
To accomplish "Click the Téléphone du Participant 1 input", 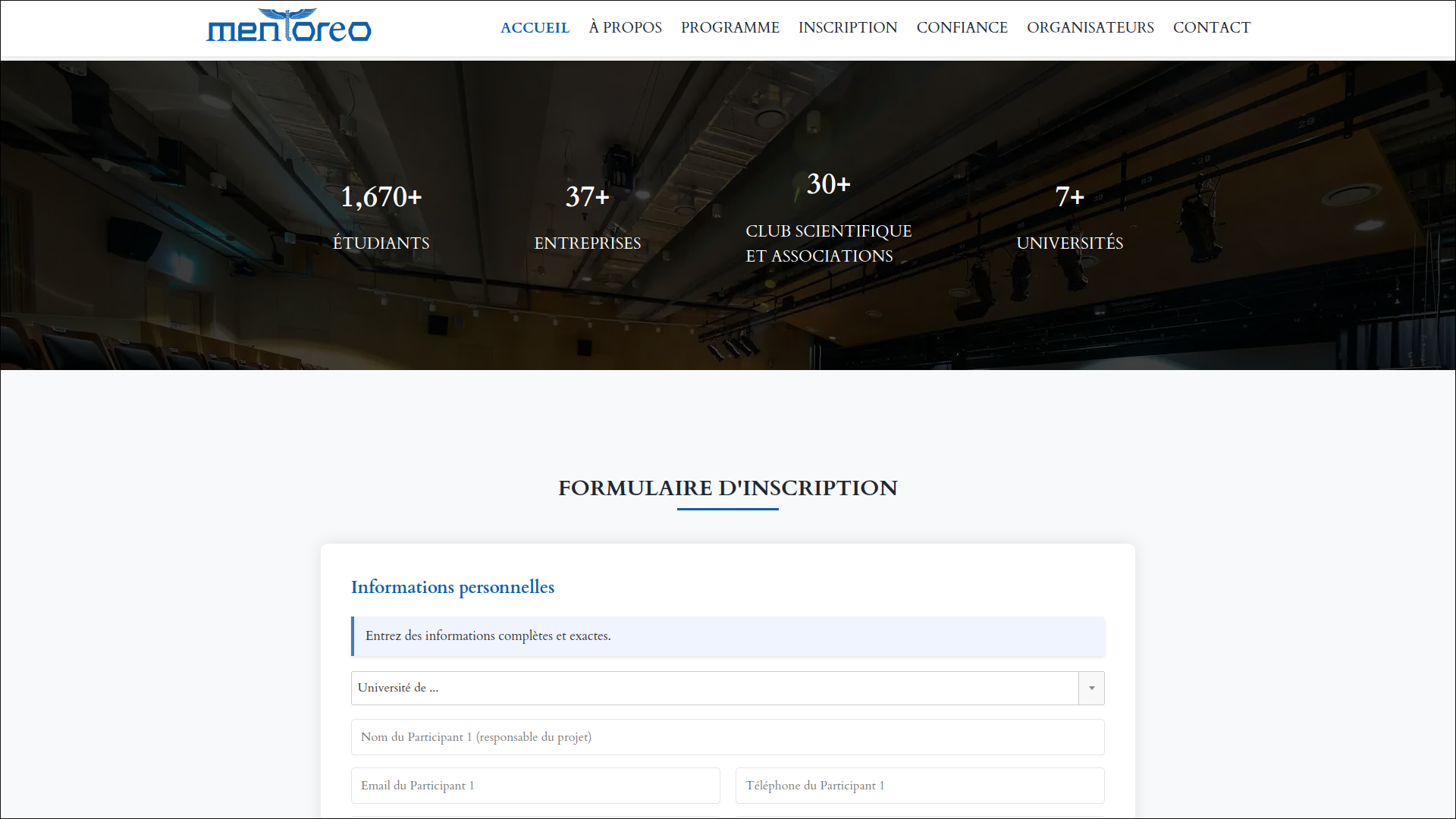I will pyautogui.click(x=919, y=786).
